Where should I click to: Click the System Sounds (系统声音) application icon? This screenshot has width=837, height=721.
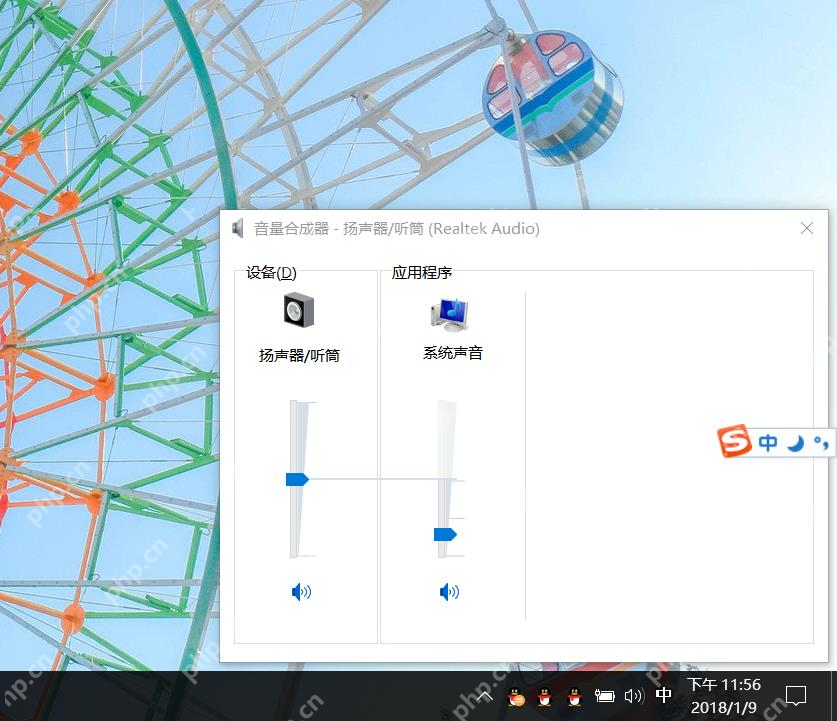[x=449, y=314]
